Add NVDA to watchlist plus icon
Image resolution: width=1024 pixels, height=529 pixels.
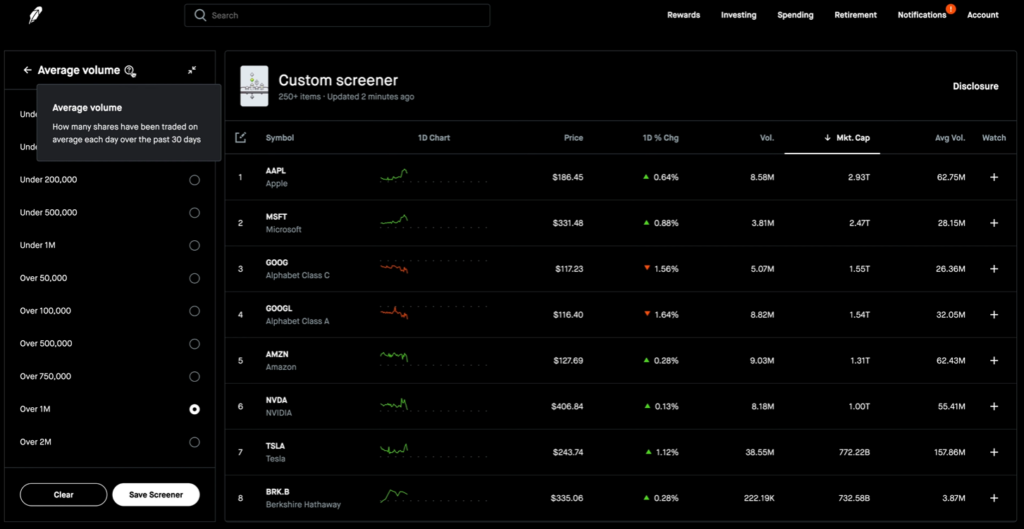[x=994, y=406]
